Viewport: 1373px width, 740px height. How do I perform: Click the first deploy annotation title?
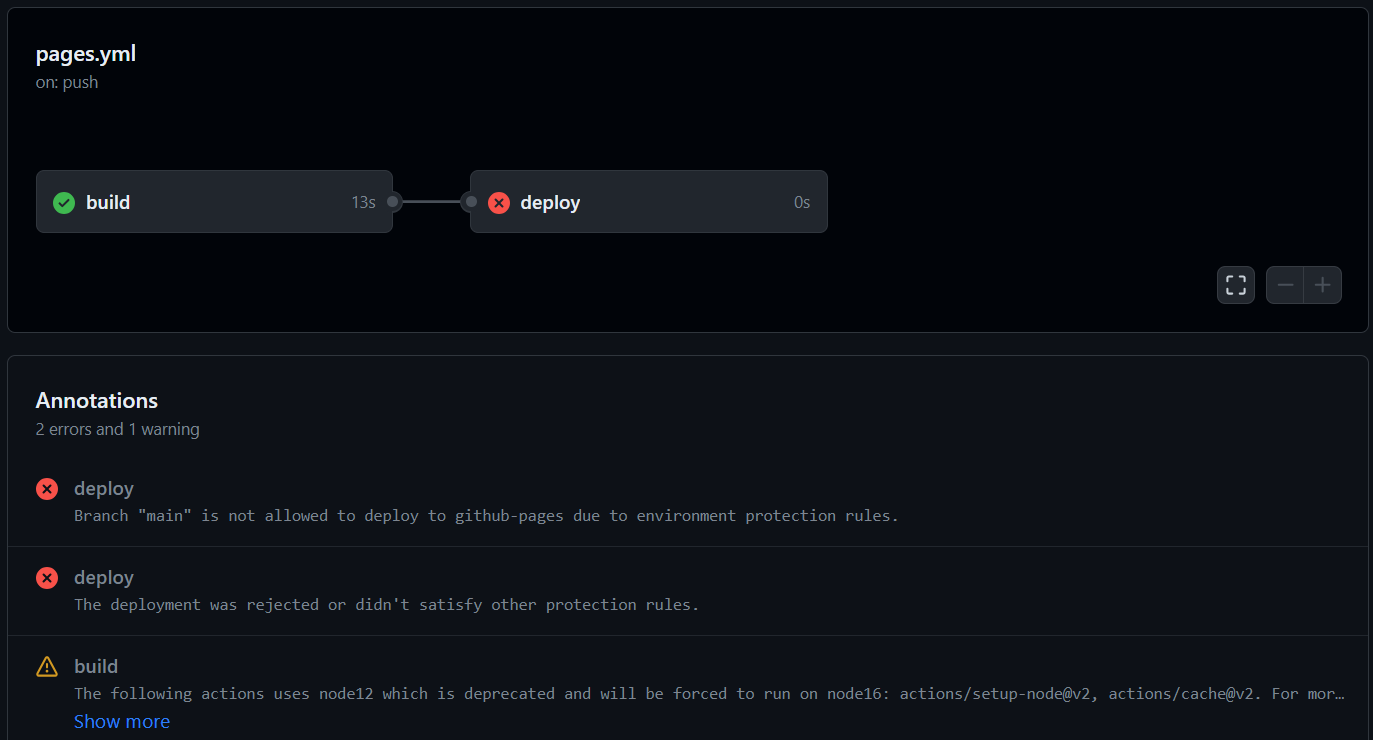tap(104, 488)
